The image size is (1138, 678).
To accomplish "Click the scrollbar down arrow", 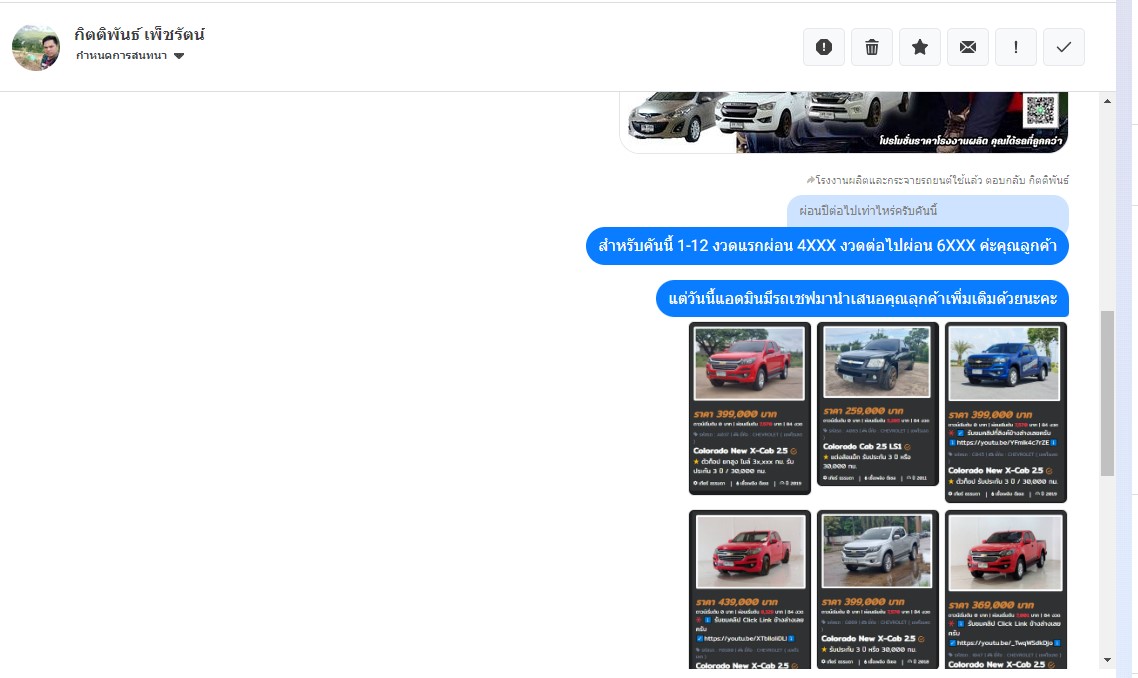I will click(x=1107, y=660).
